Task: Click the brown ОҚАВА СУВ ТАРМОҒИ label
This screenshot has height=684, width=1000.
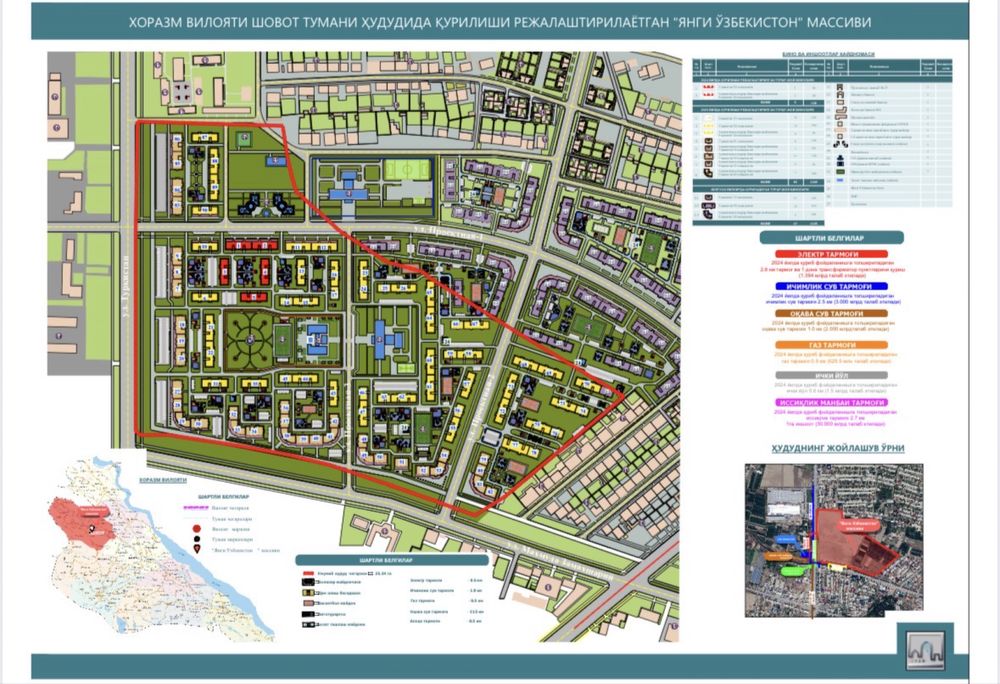Action: (832, 314)
